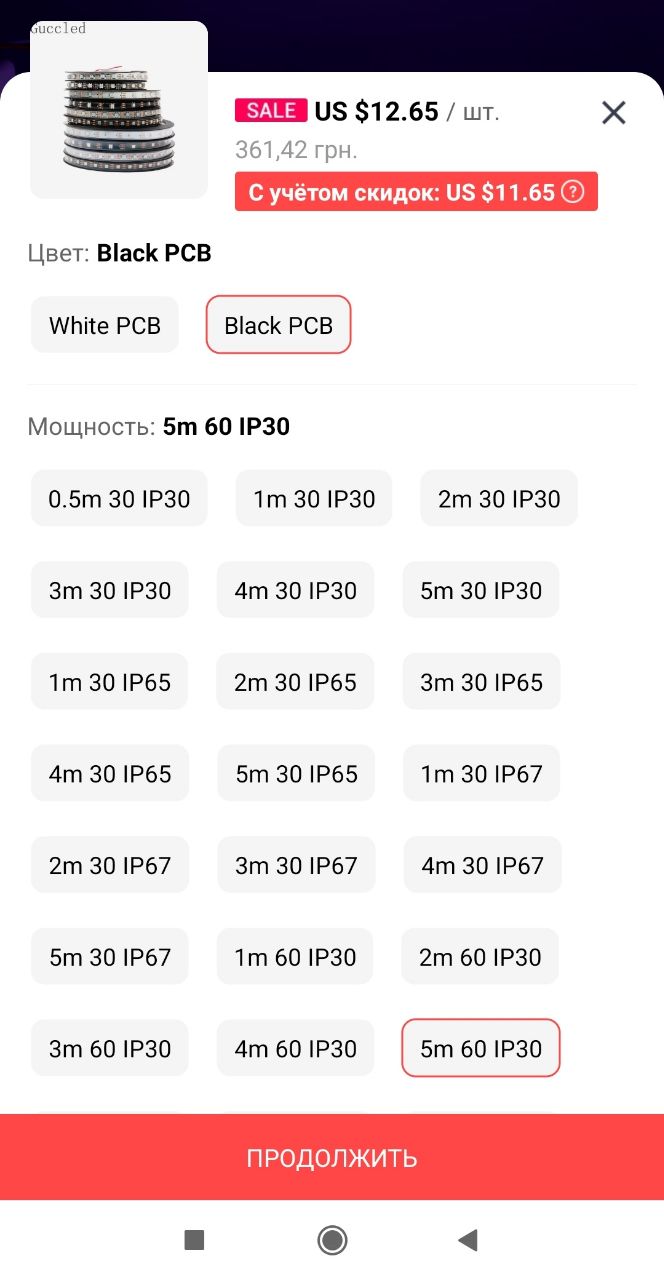Choose the 0.5m 30 IP30 variant
Image resolution: width=664 pixels, height=1280 pixels.
tap(119, 498)
